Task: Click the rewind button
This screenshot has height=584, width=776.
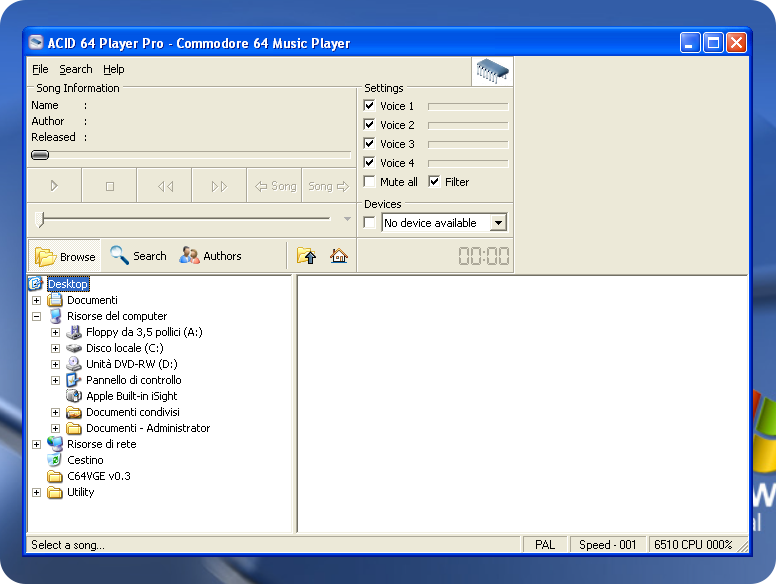Action: pyautogui.click(x=164, y=186)
